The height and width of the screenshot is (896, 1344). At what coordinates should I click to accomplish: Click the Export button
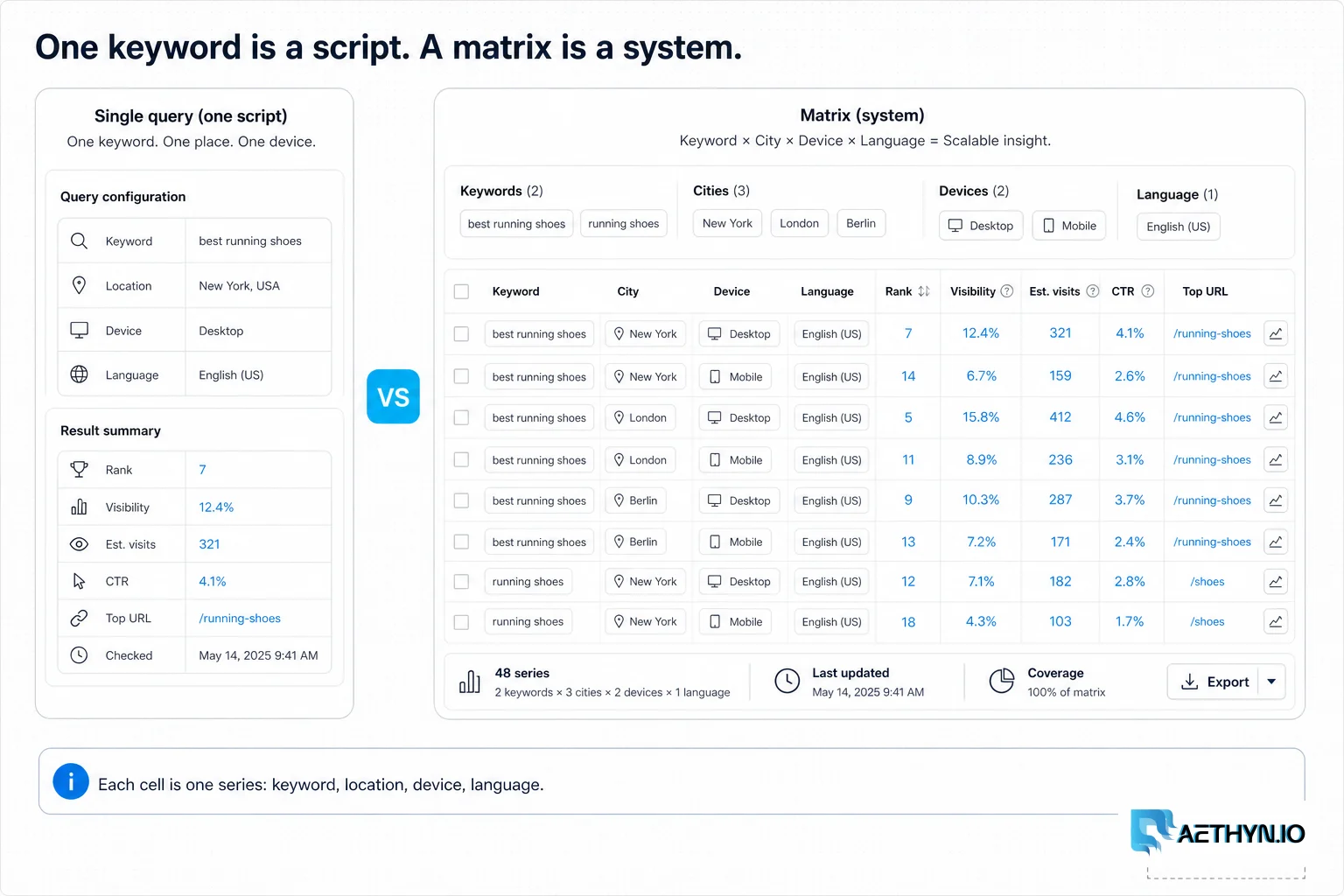tap(1214, 682)
